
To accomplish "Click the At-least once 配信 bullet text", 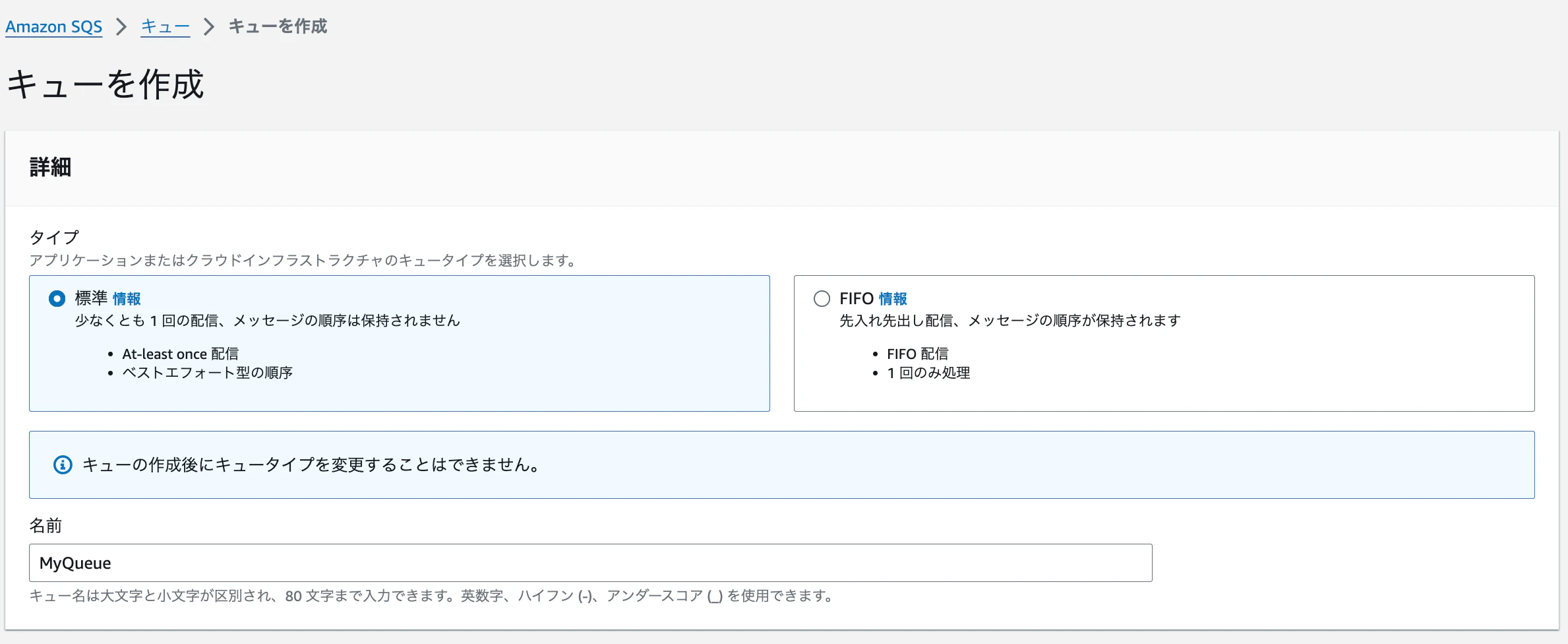I will coord(181,354).
